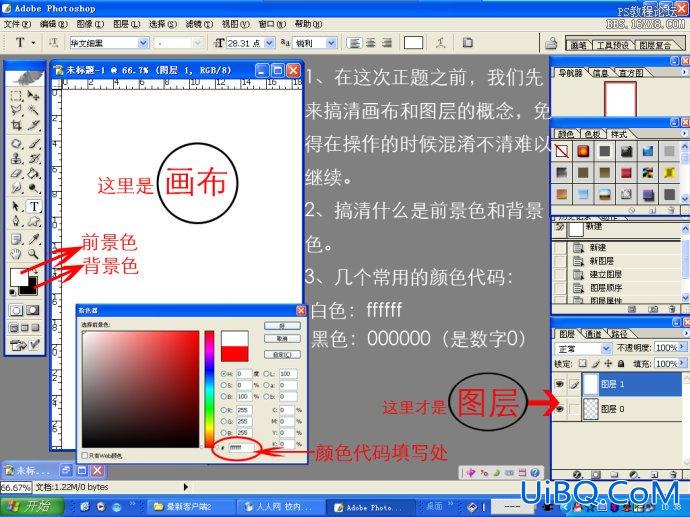Open the 人人网 taskbar item
The height and width of the screenshot is (517, 690).
click(x=281, y=507)
